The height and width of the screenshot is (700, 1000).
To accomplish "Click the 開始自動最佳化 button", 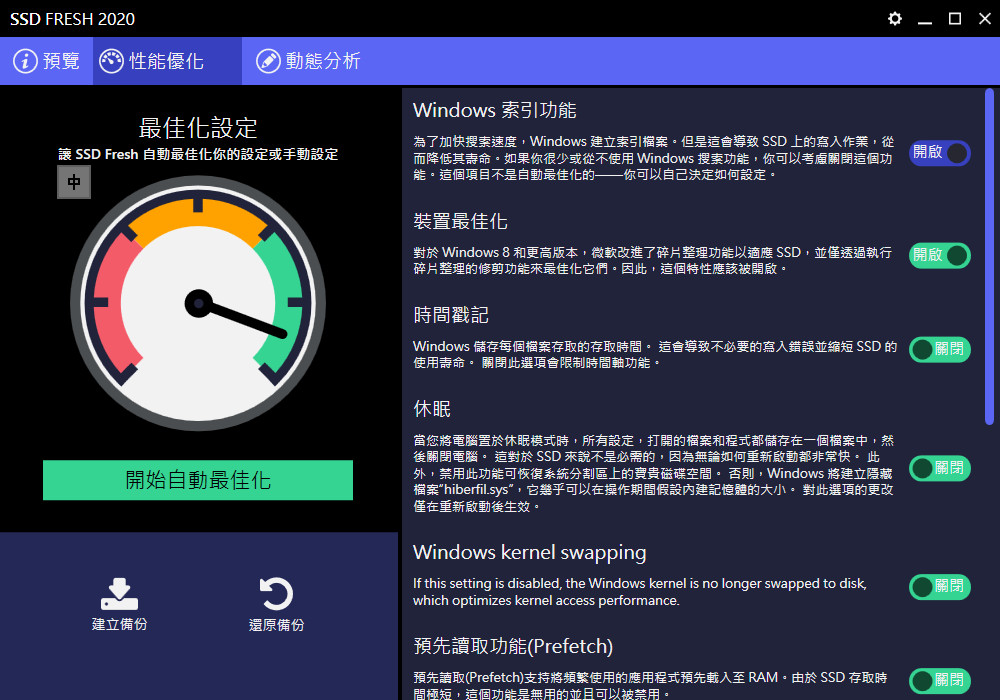I will [198, 480].
